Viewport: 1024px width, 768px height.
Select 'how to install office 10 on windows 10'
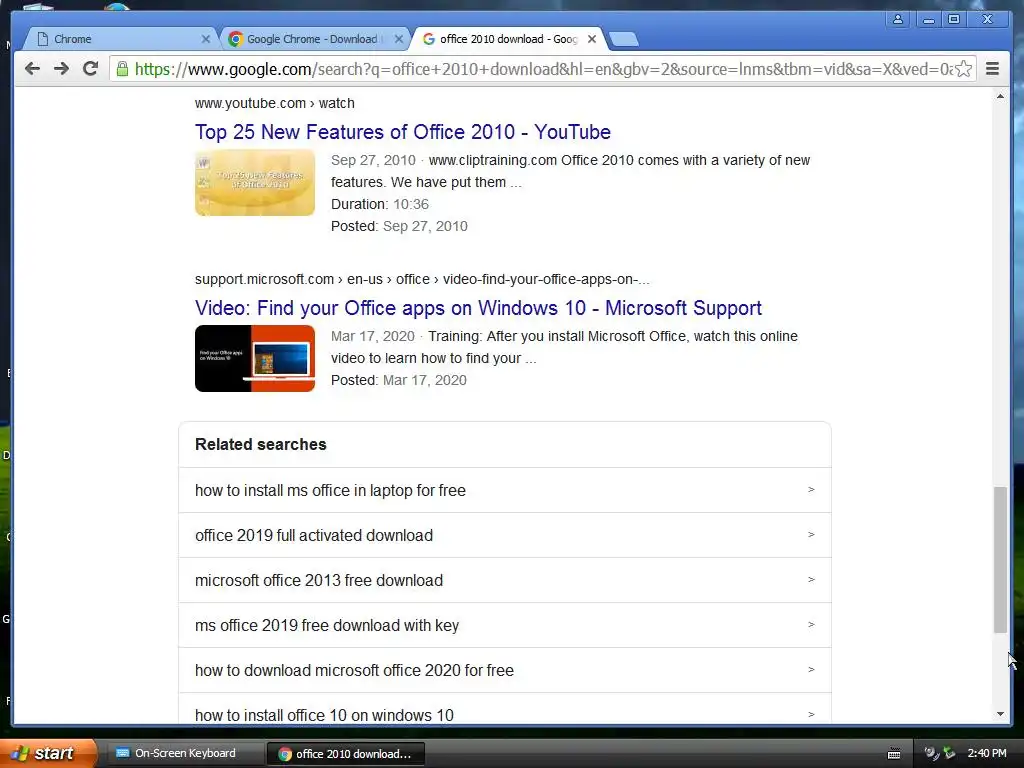tap(505, 709)
